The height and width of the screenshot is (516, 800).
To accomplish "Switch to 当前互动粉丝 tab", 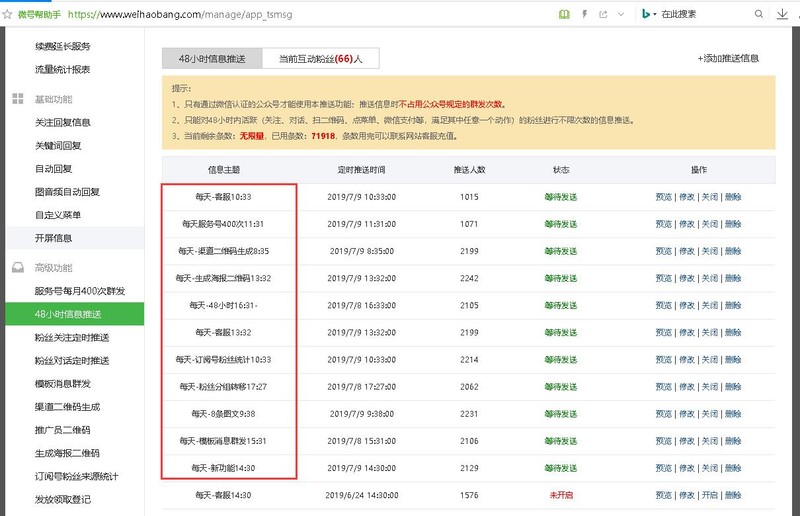I will click(x=320, y=59).
